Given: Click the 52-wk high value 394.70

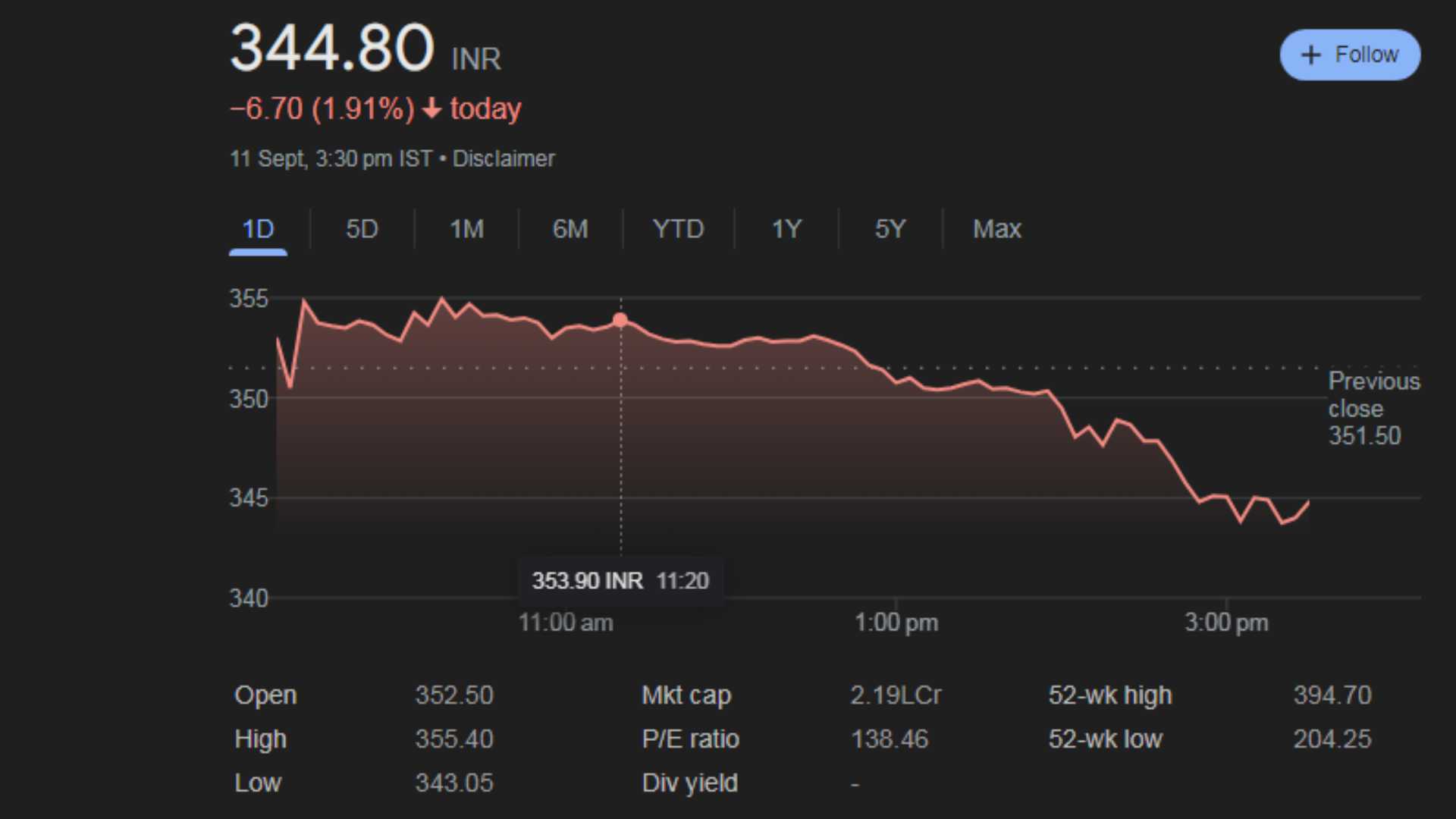Looking at the screenshot, I should tap(1332, 695).
